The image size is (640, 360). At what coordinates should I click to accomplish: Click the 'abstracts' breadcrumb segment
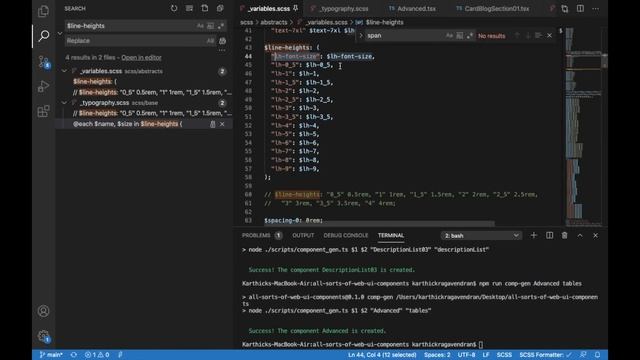pyautogui.click(x=273, y=22)
